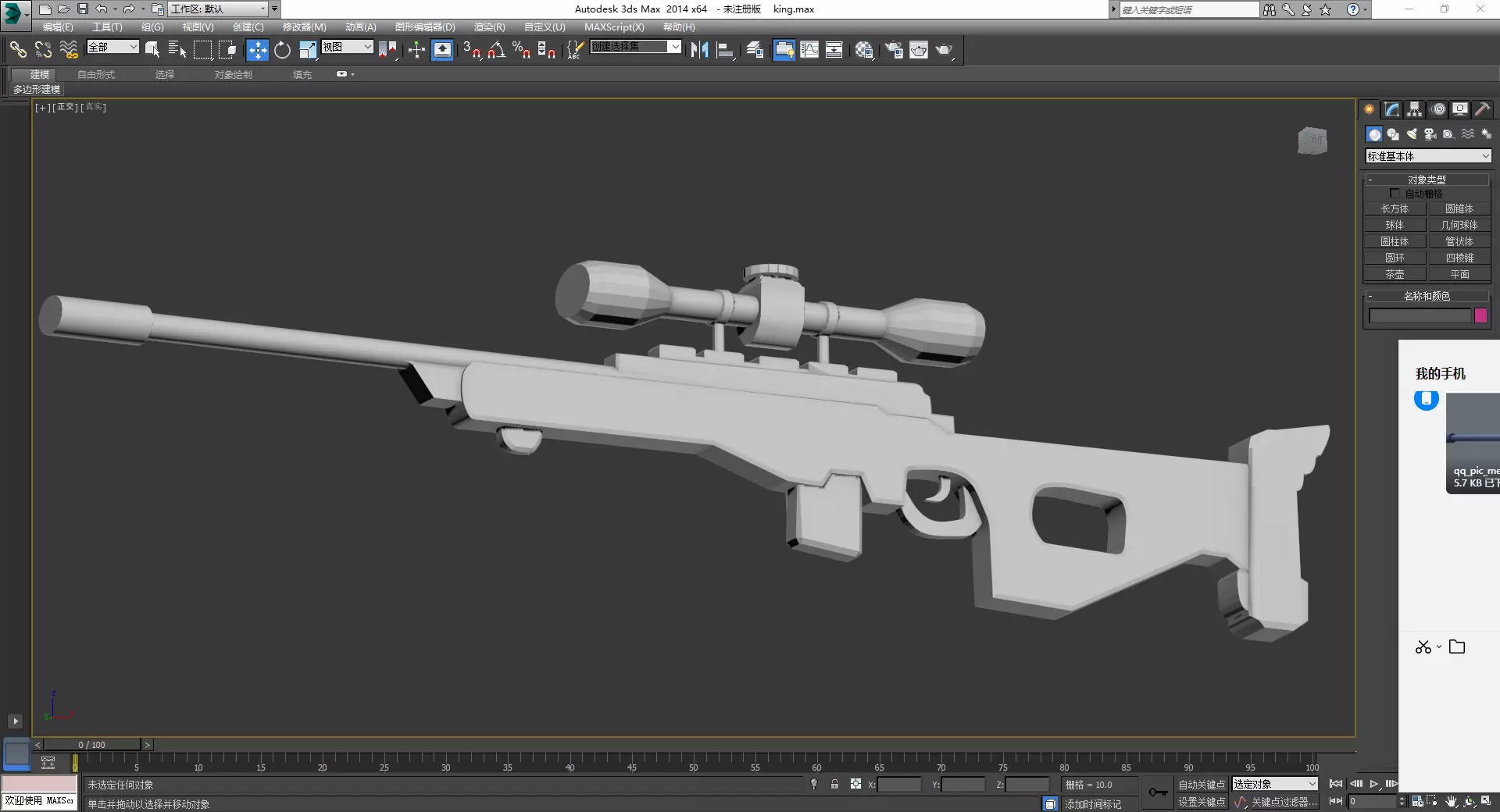Toggle keyboard shortcut override button

[x=442, y=50]
